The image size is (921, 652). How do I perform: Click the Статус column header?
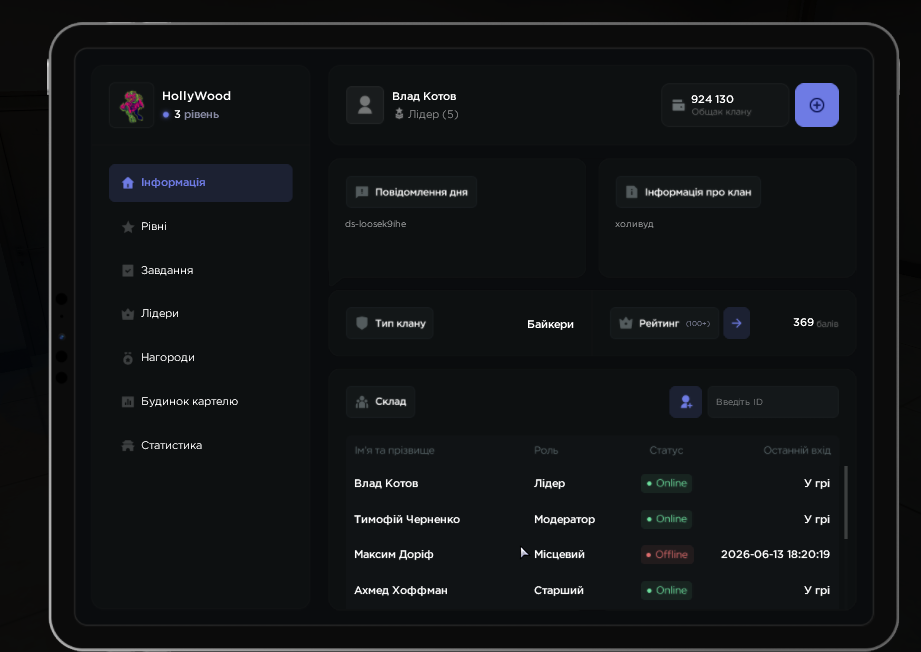666,451
